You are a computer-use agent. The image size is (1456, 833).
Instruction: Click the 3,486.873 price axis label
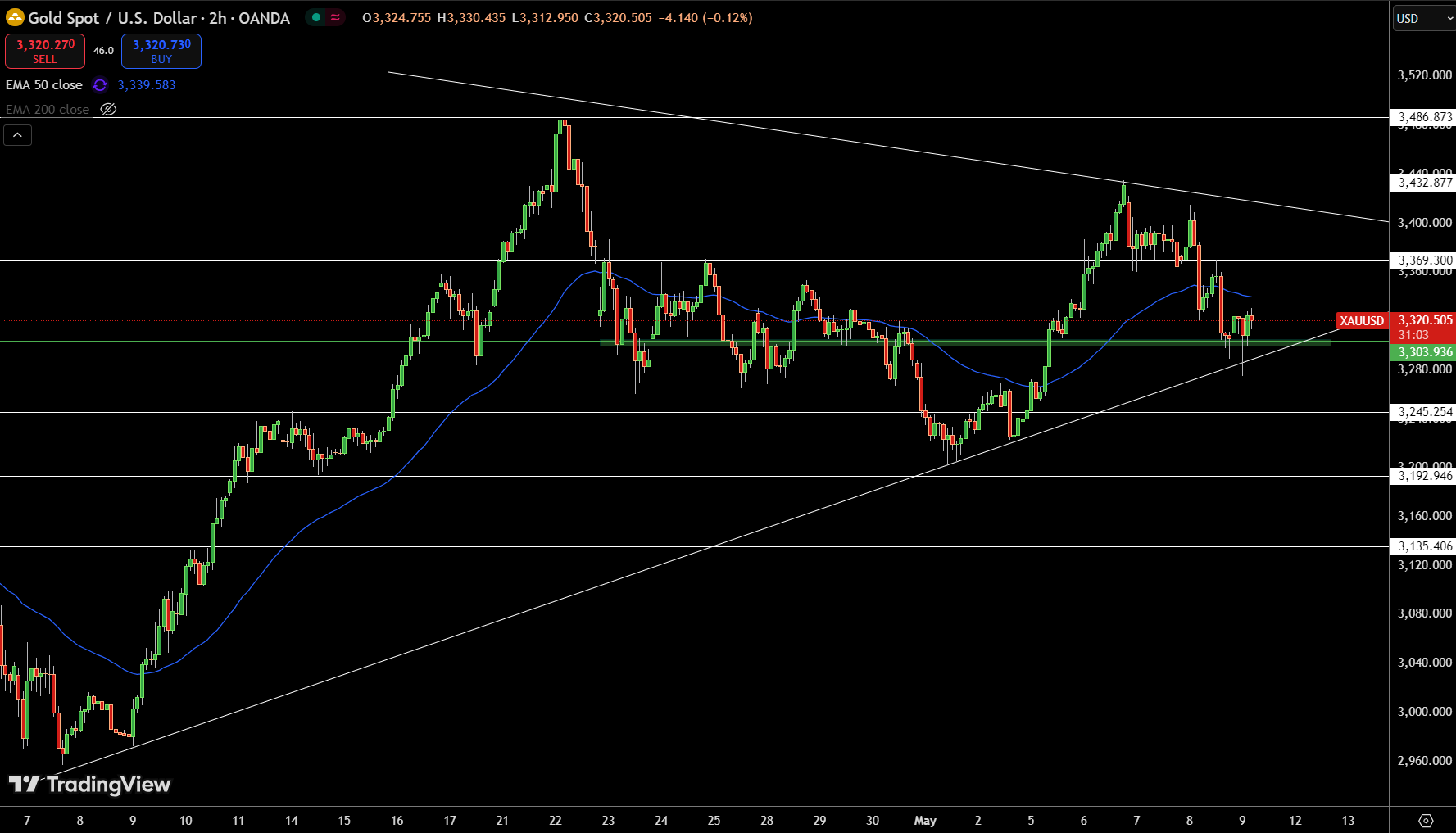(x=1422, y=117)
